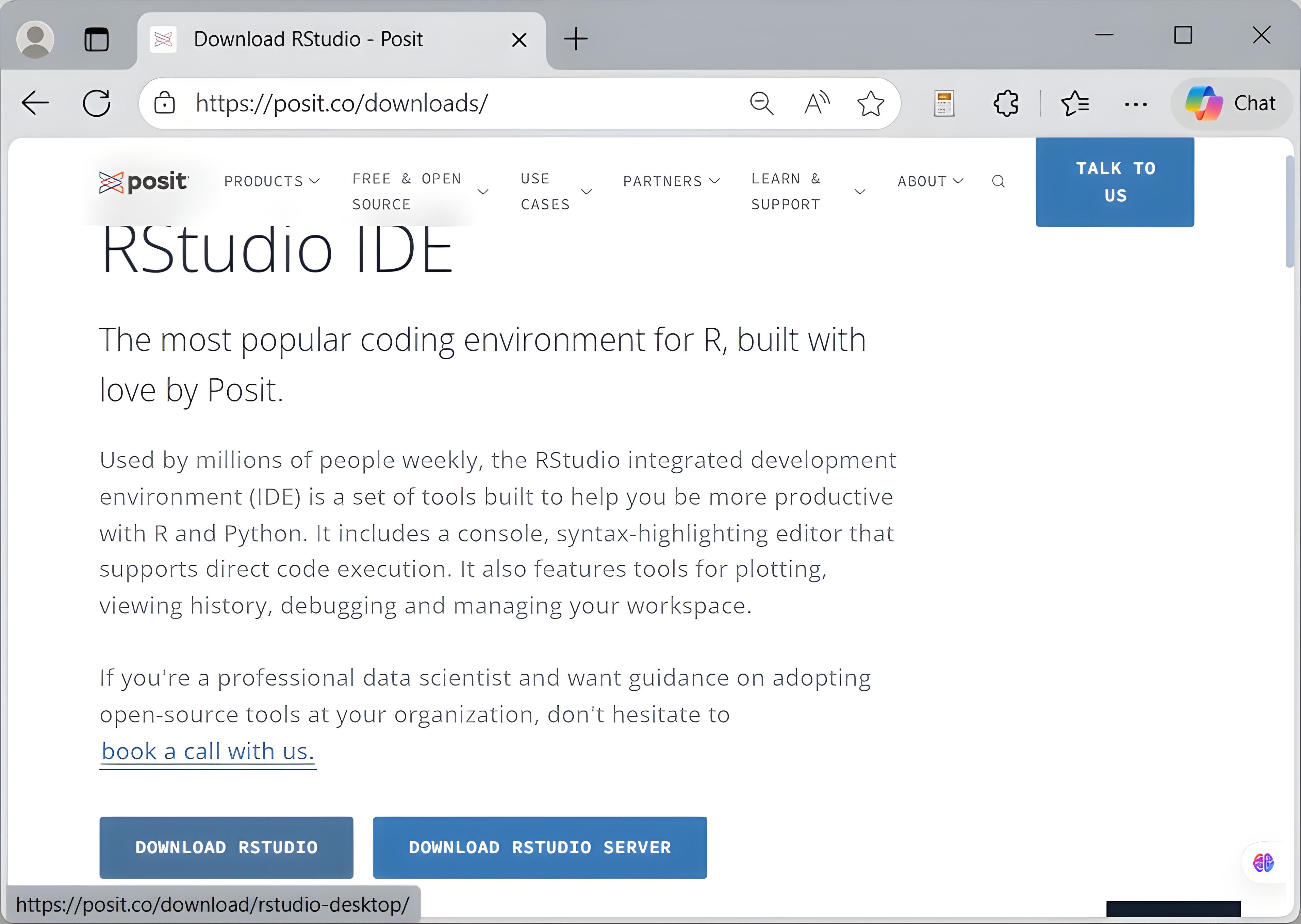Viewport: 1301px width, 924px height.
Task: Open the About menu
Action: (930, 181)
